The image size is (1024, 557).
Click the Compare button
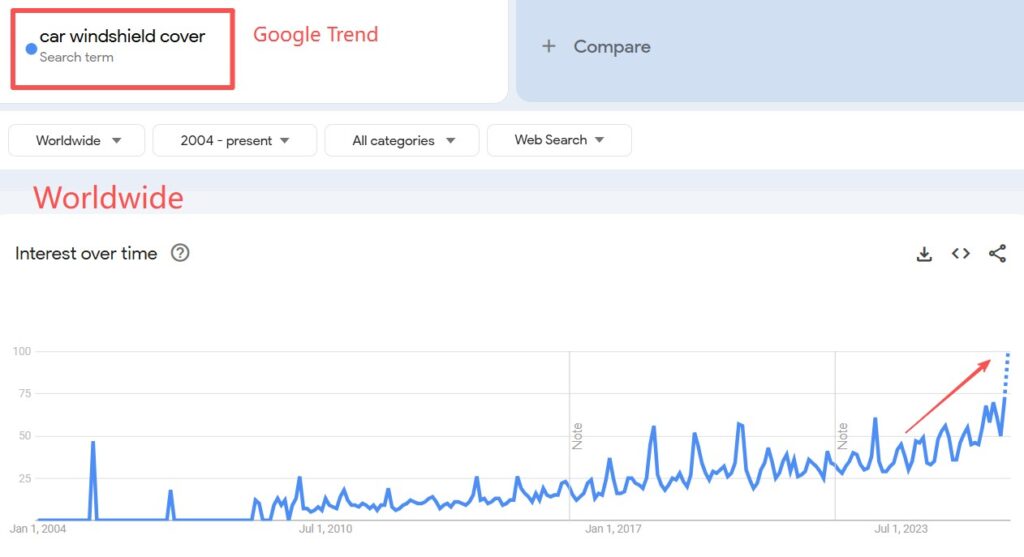pos(611,46)
